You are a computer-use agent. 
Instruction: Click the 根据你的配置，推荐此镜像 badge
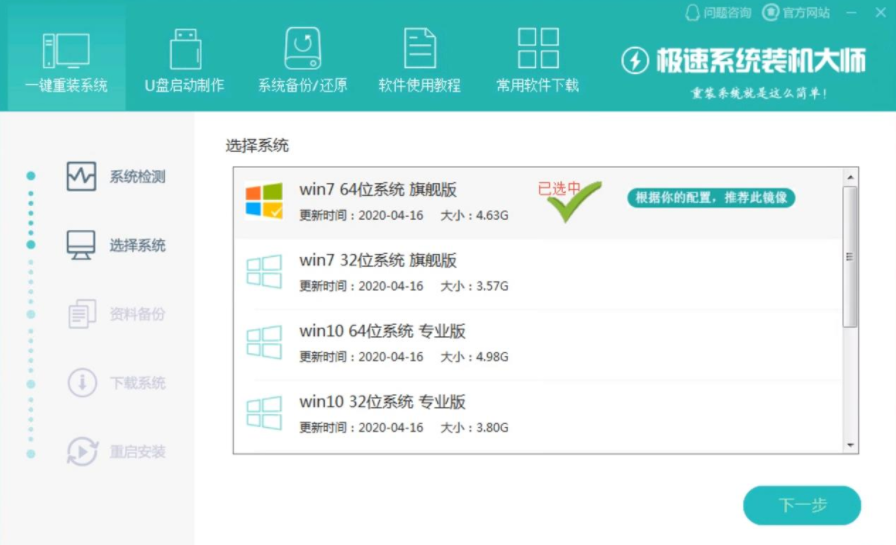click(711, 197)
